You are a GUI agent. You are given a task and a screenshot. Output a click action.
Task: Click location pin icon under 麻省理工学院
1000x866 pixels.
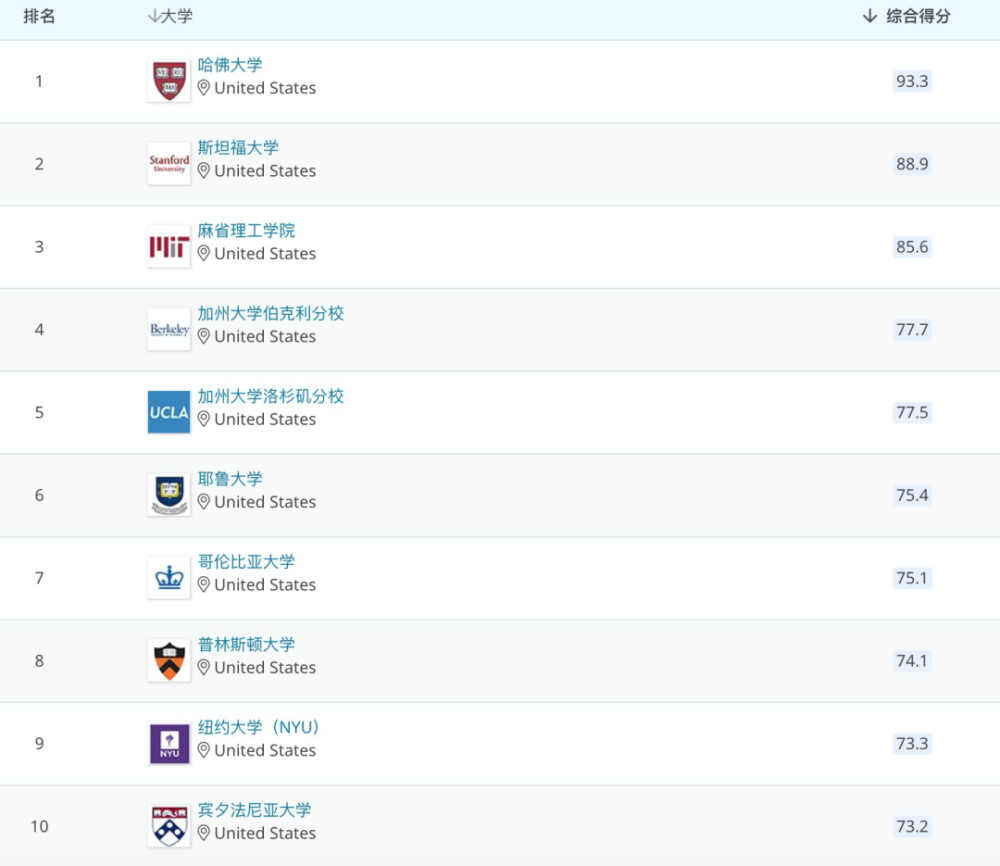[203, 254]
